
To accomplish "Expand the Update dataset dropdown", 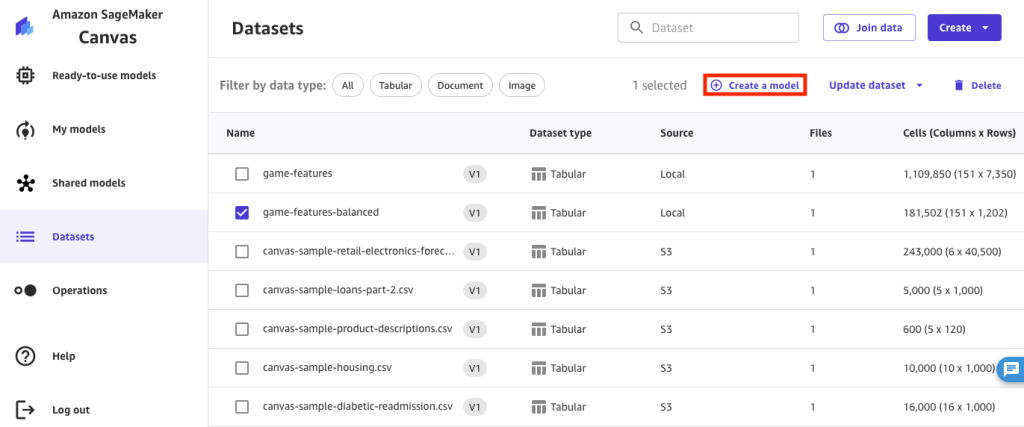I will click(876, 86).
